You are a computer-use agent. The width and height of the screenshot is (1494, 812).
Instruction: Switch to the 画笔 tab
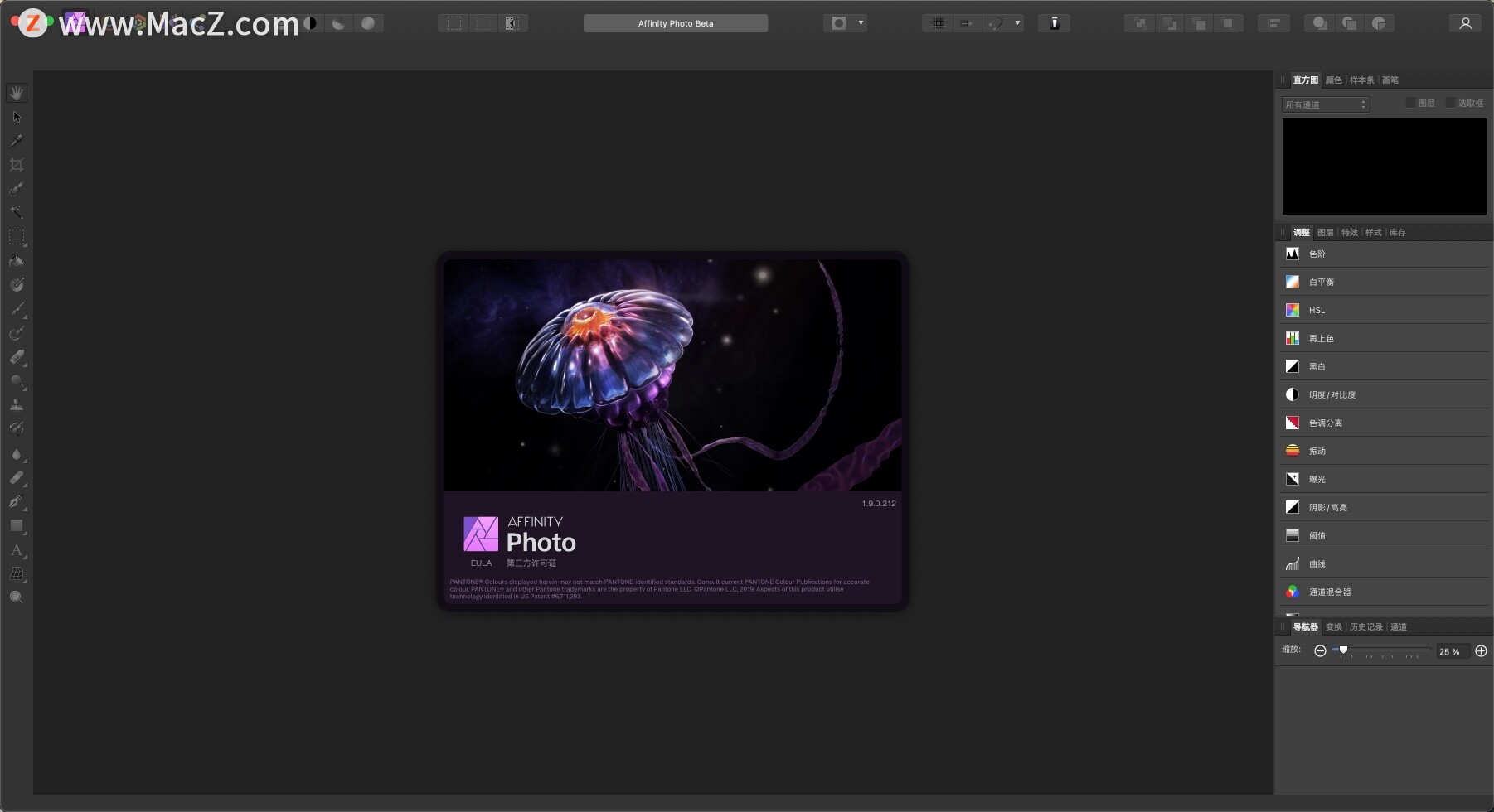click(1390, 80)
